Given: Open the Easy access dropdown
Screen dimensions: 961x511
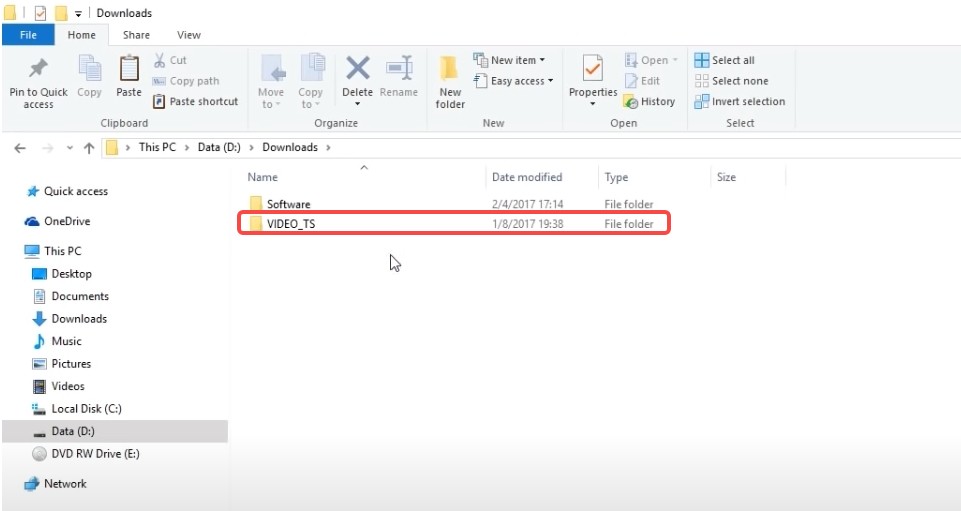Looking at the screenshot, I should click(x=513, y=81).
